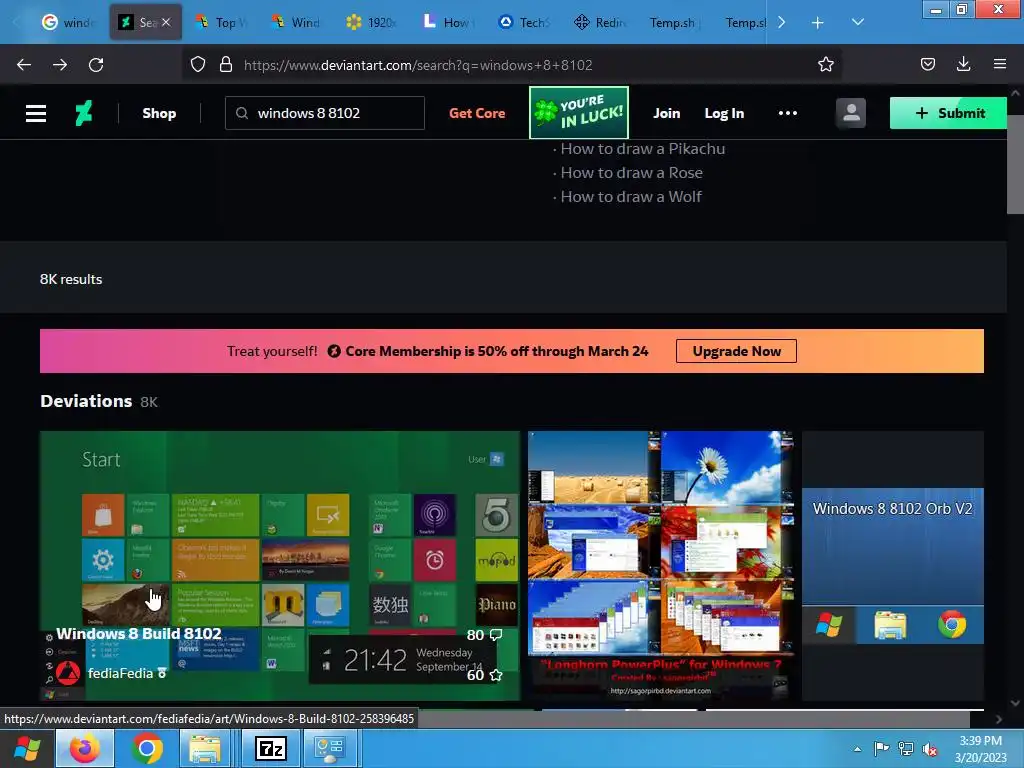
Task: Open How to draw a Rose
Action: coord(632,173)
